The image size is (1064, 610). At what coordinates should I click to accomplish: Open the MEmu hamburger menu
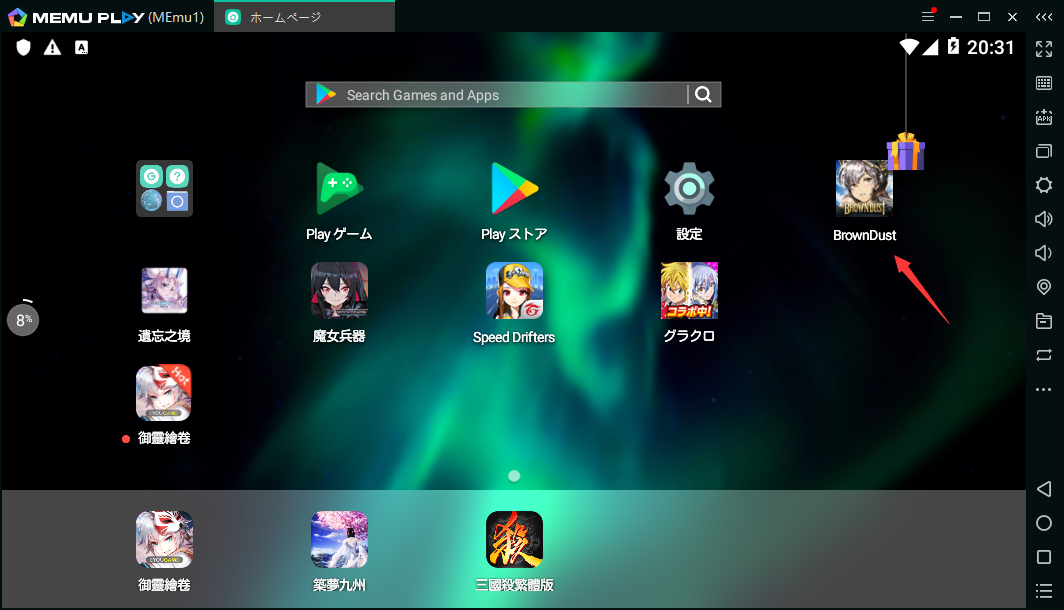[928, 17]
